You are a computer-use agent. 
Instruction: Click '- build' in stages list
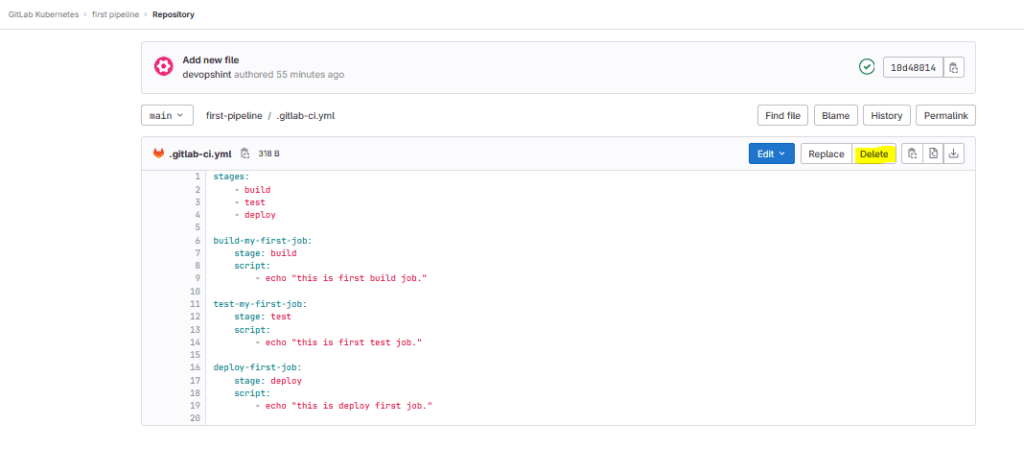(252, 189)
